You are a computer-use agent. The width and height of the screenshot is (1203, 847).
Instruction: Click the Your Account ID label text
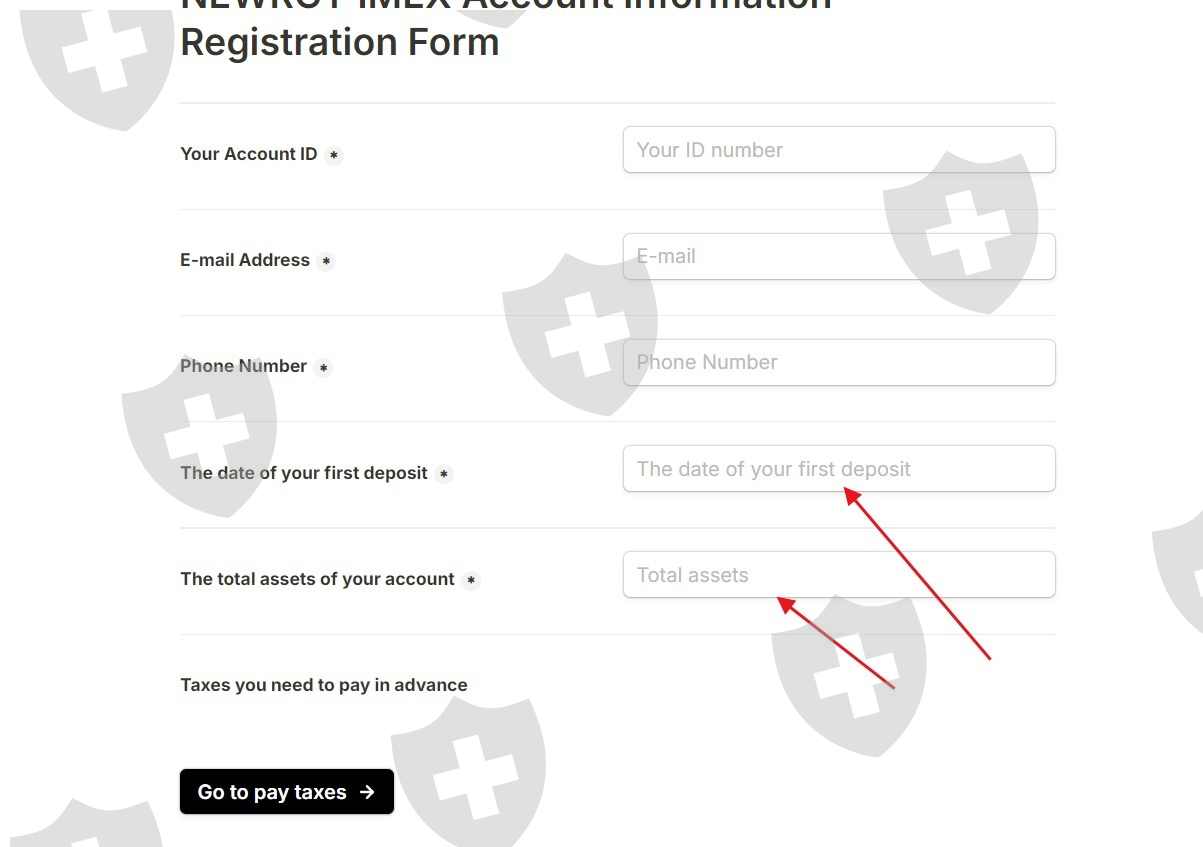(248, 154)
